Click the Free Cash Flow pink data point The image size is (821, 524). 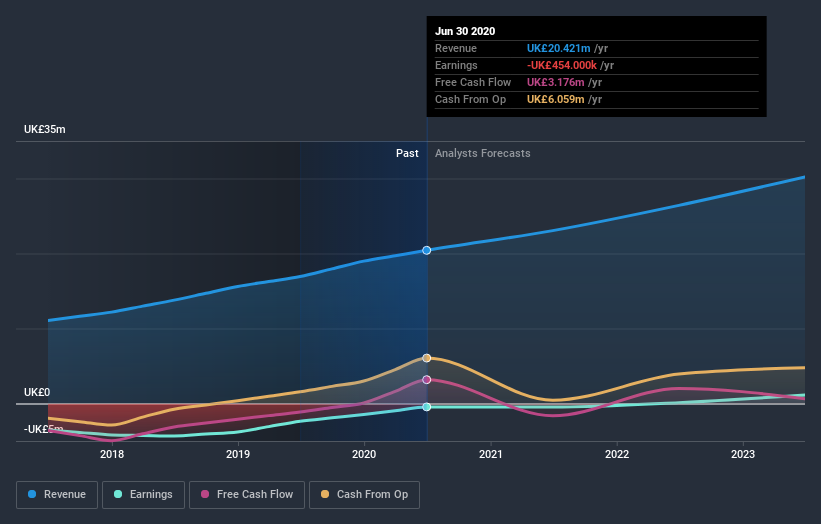(427, 380)
